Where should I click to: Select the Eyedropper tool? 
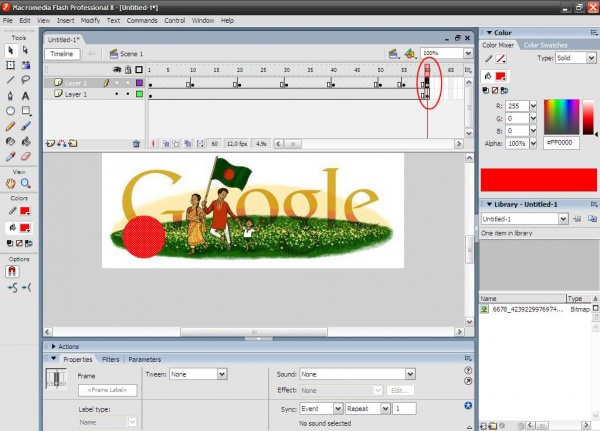pyautogui.click(x=10, y=157)
